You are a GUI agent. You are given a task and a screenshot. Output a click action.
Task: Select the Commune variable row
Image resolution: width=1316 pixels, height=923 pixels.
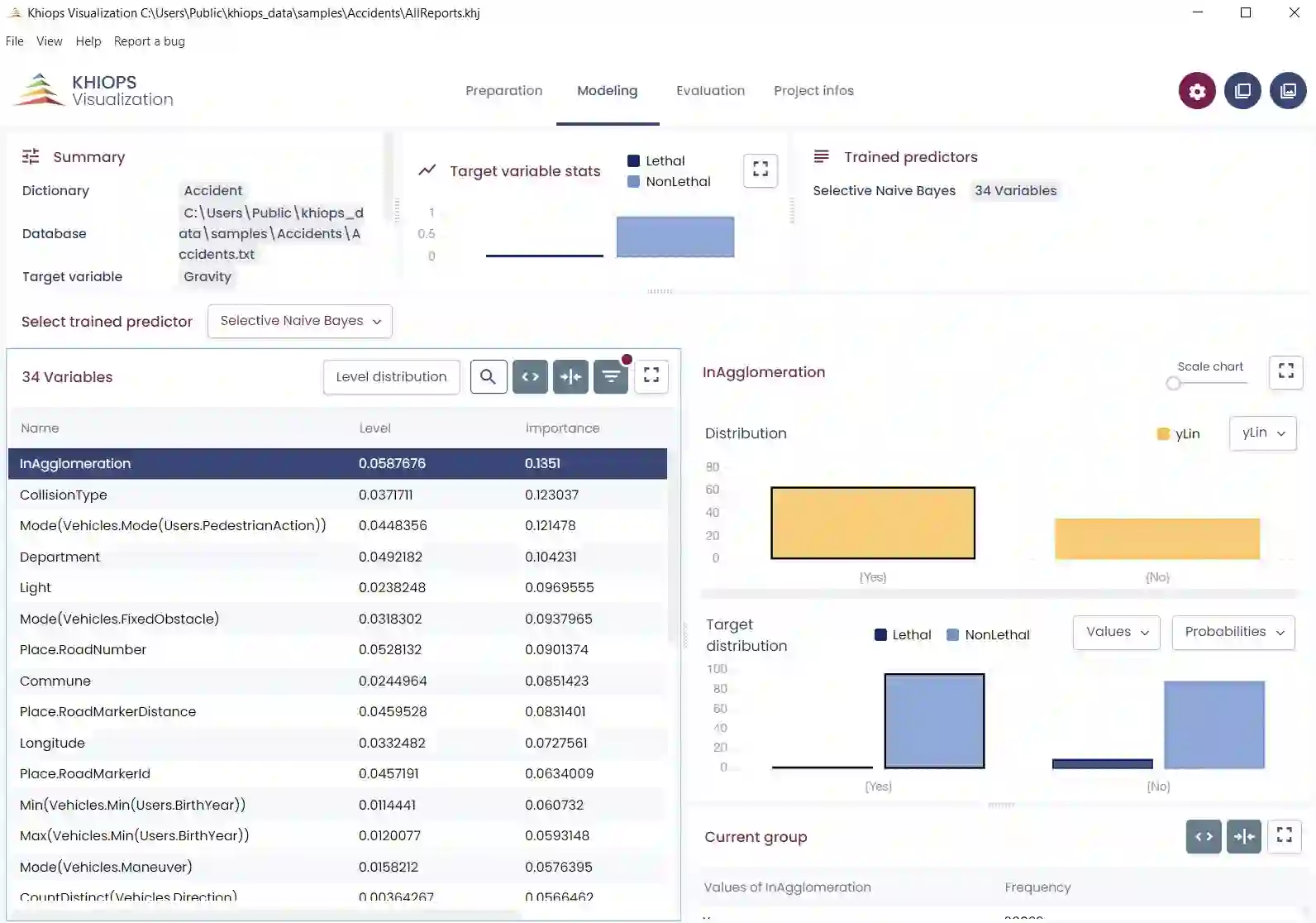(337, 681)
